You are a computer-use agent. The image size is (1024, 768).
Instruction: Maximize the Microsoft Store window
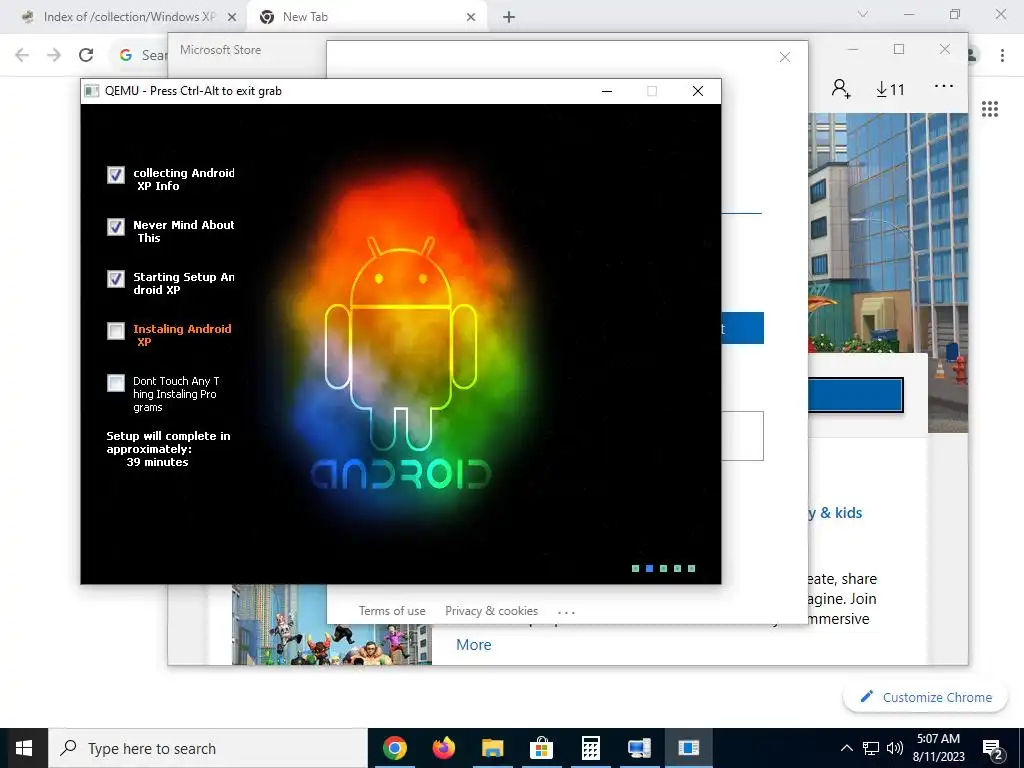point(899,49)
